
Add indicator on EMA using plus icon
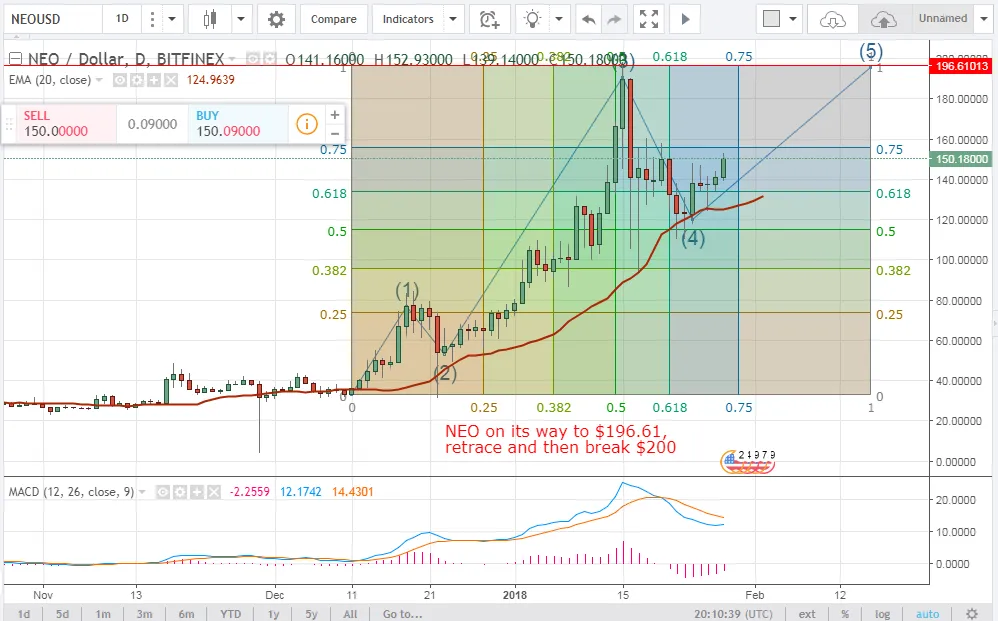[x=154, y=80]
